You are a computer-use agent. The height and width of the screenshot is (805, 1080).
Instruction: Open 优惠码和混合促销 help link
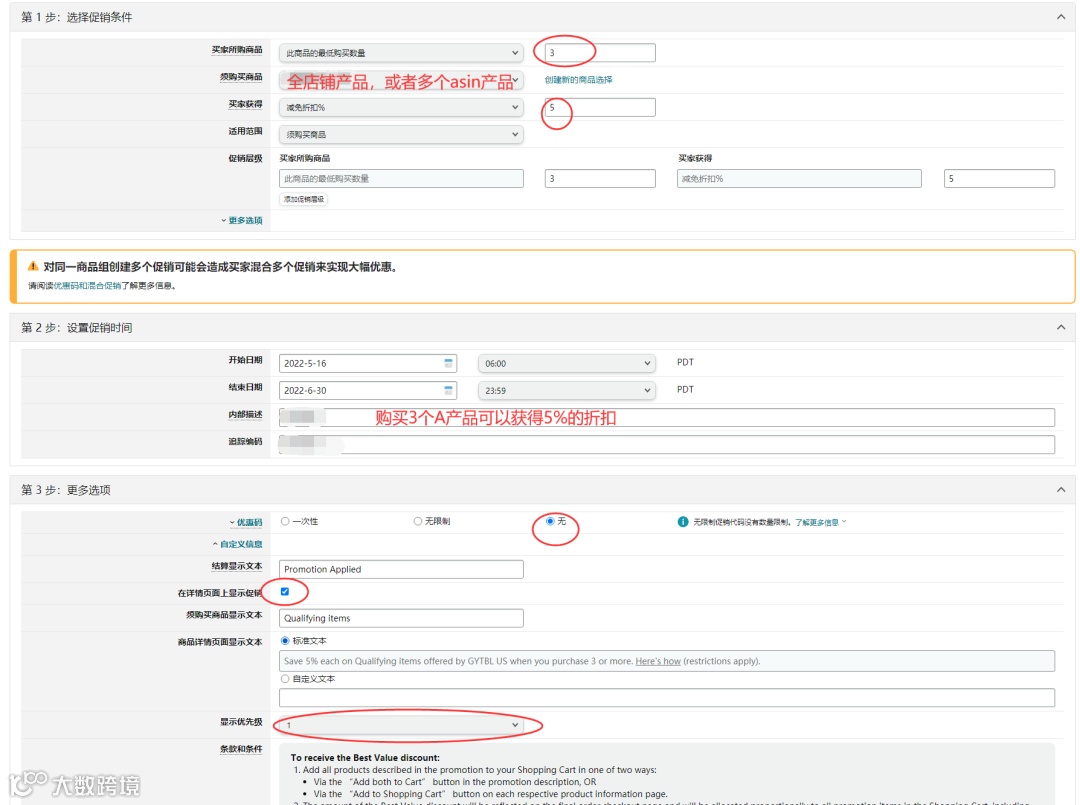coord(88,286)
